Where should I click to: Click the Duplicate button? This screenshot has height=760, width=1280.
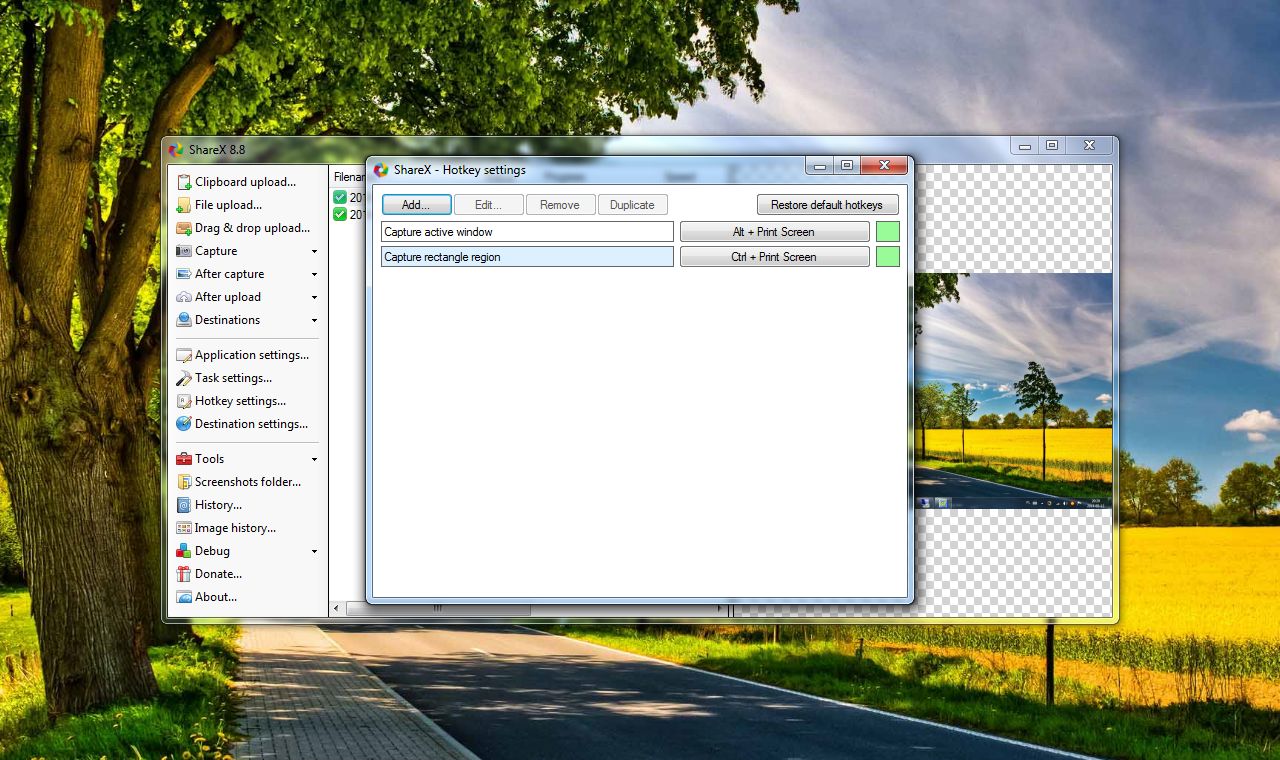click(632, 205)
